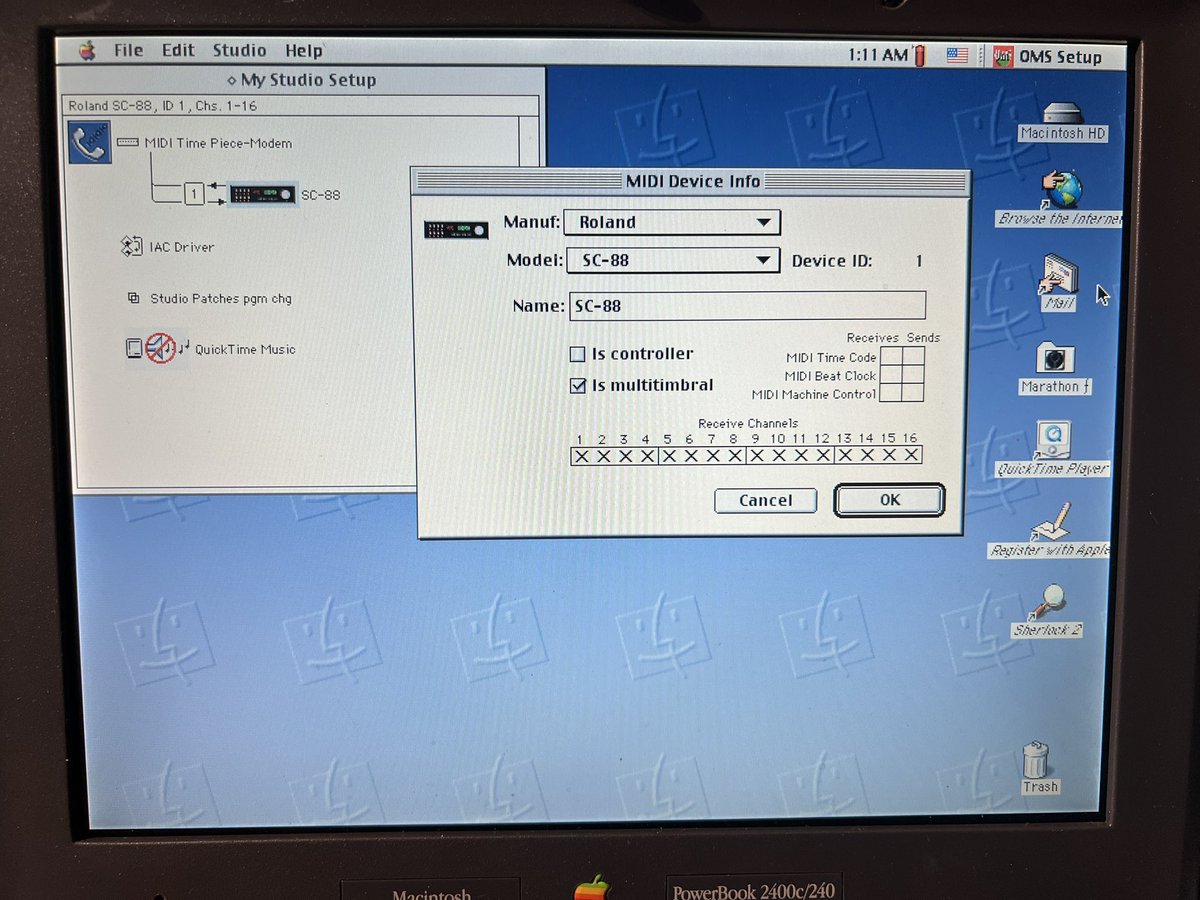Click the computer icon left of QuickTime Music

(134, 348)
